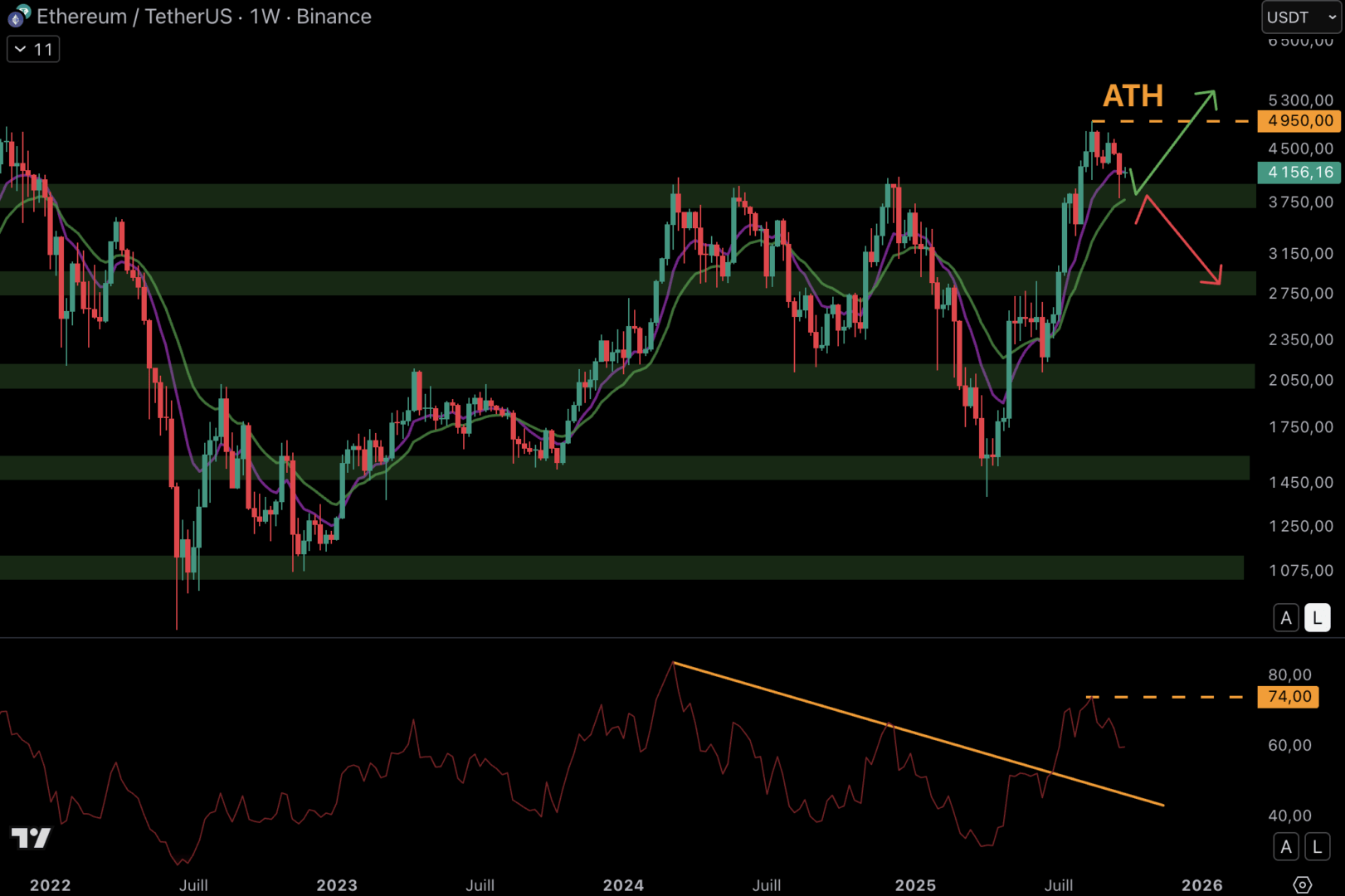Toggle log scale L on price pane
Image resolution: width=1345 pixels, height=896 pixels.
(x=1317, y=618)
